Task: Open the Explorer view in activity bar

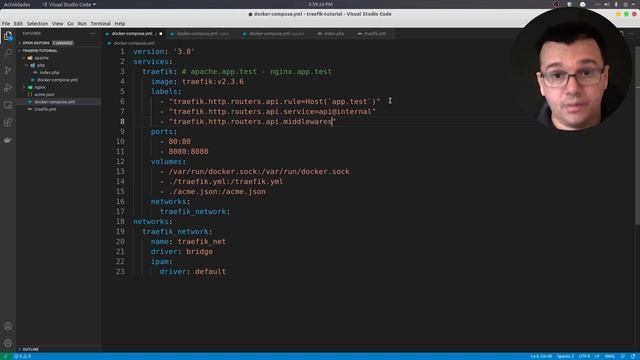Action: coord(8,36)
